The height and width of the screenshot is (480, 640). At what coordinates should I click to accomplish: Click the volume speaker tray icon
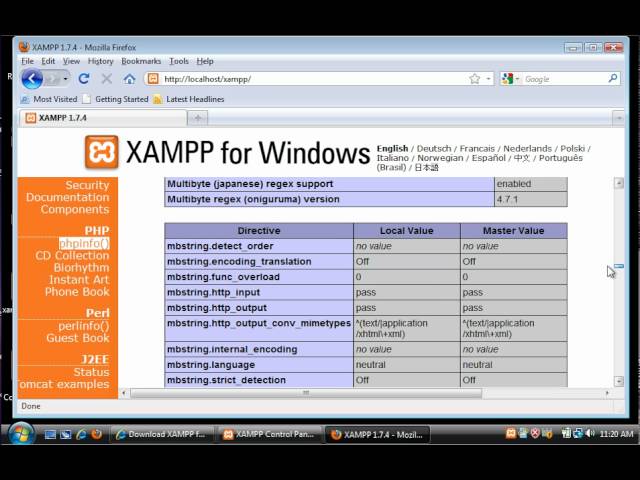click(x=590, y=433)
